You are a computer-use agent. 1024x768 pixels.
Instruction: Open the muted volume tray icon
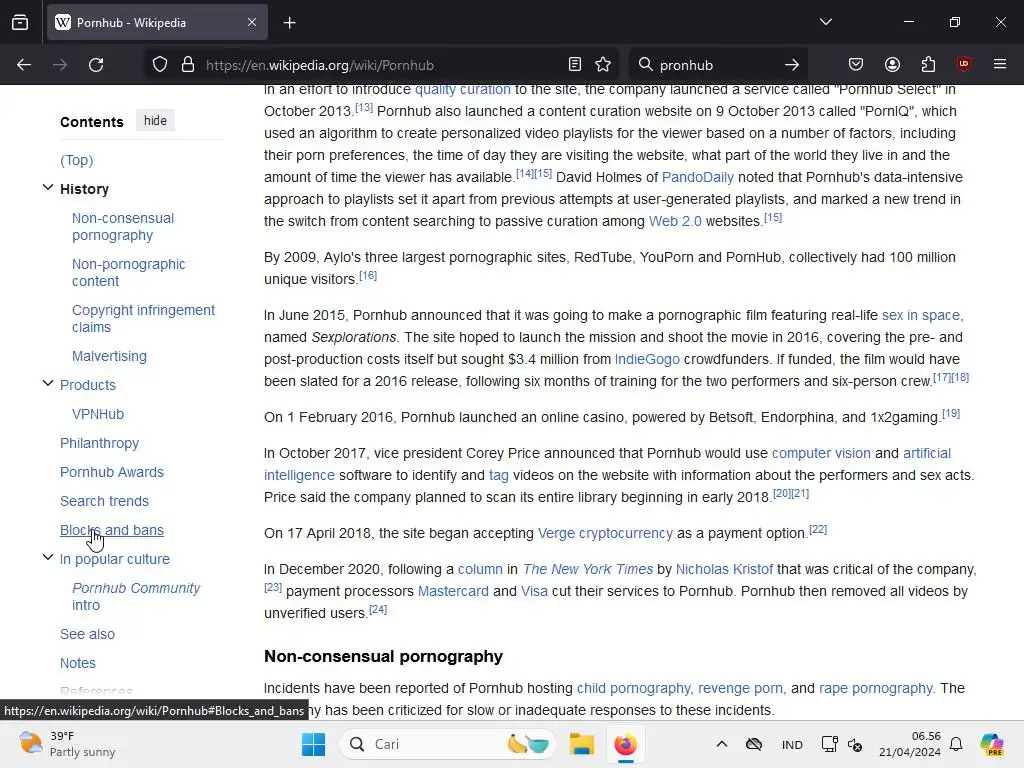click(855, 744)
